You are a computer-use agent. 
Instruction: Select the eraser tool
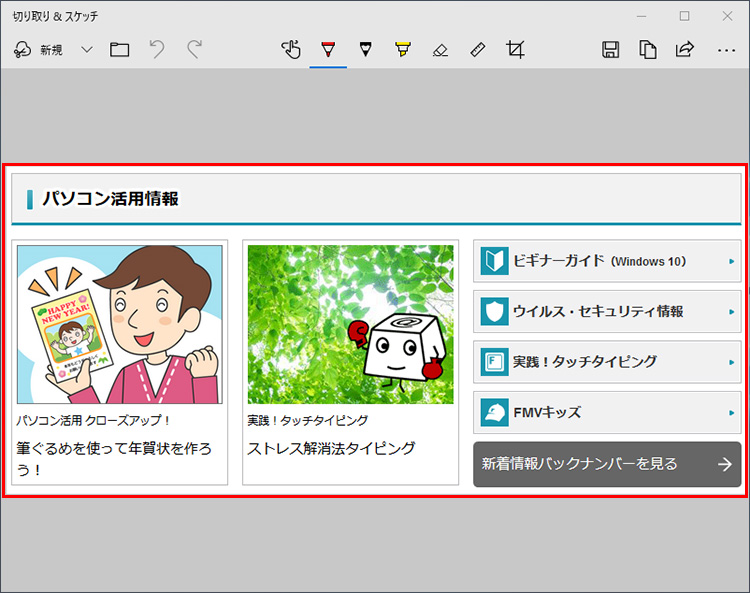[440, 49]
